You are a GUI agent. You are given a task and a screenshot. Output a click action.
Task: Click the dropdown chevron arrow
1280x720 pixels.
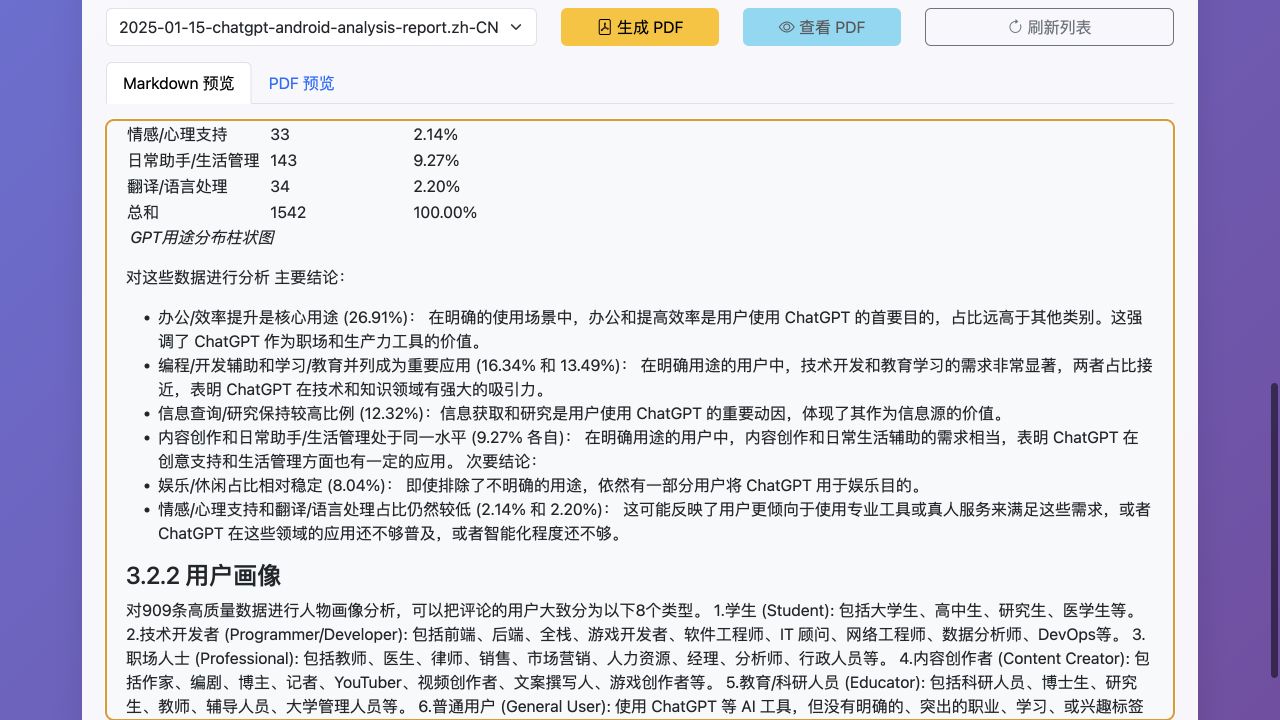pyautogui.click(x=516, y=28)
